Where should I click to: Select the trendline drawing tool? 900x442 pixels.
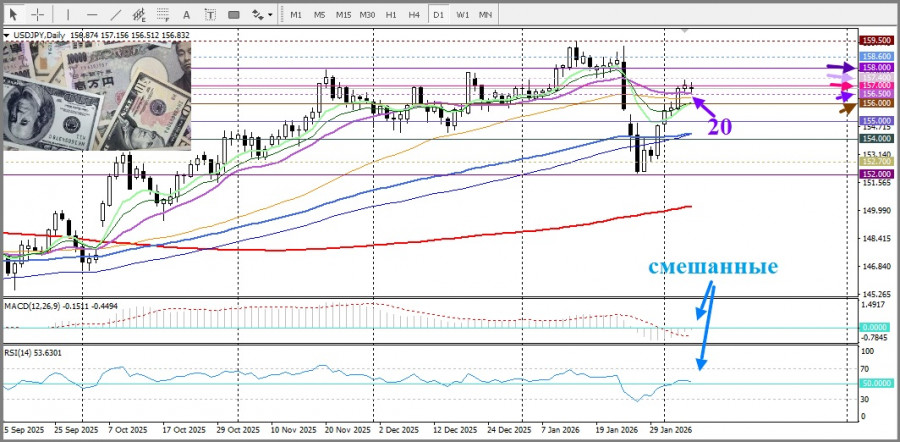pyautogui.click(x=116, y=14)
